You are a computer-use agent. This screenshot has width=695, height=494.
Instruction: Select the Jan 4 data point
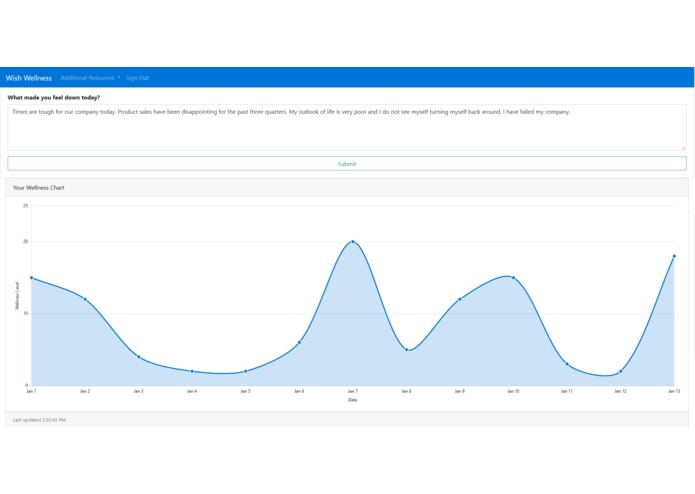(x=192, y=371)
